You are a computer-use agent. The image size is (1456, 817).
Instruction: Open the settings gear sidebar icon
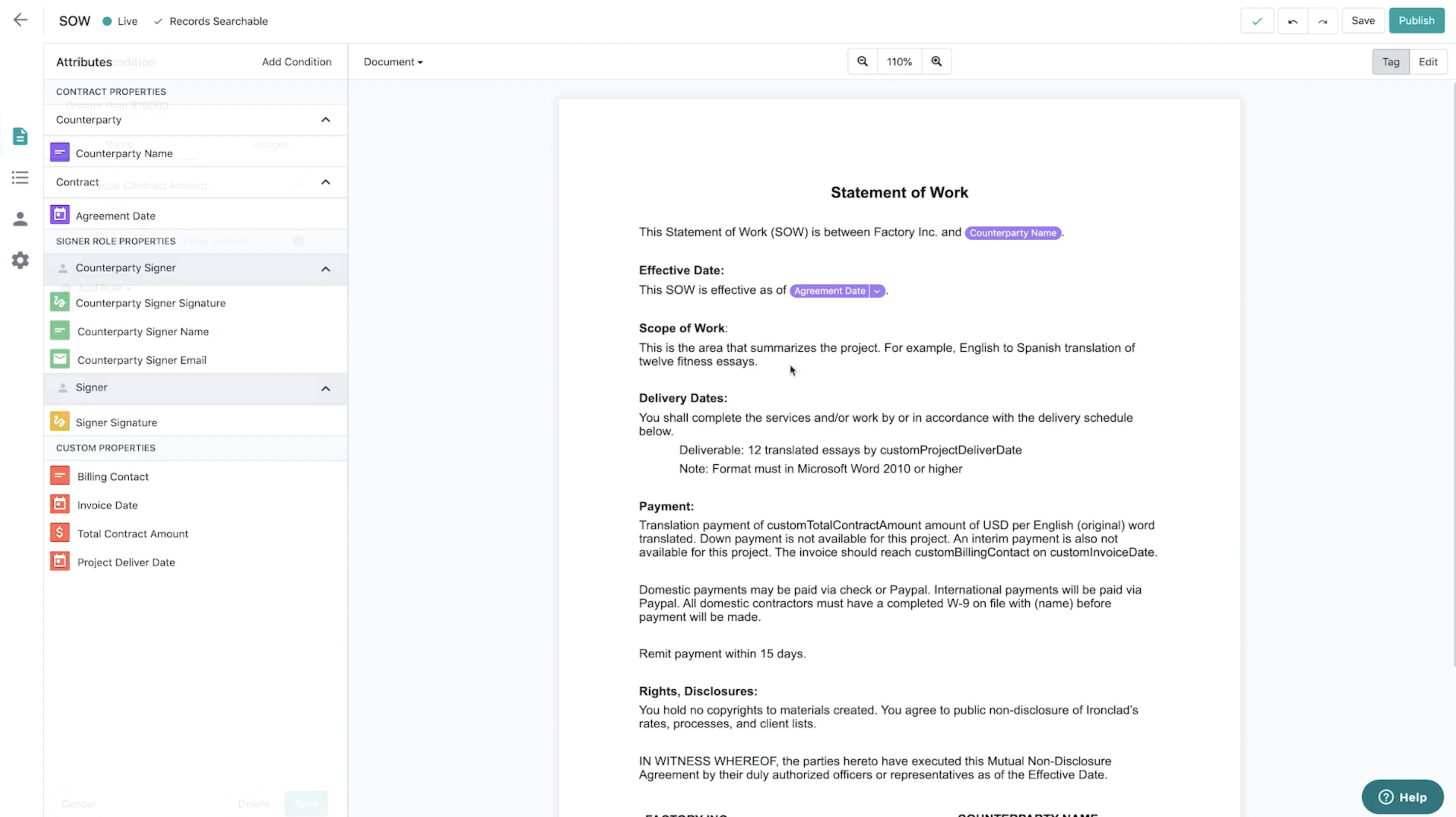[x=20, y=260]
